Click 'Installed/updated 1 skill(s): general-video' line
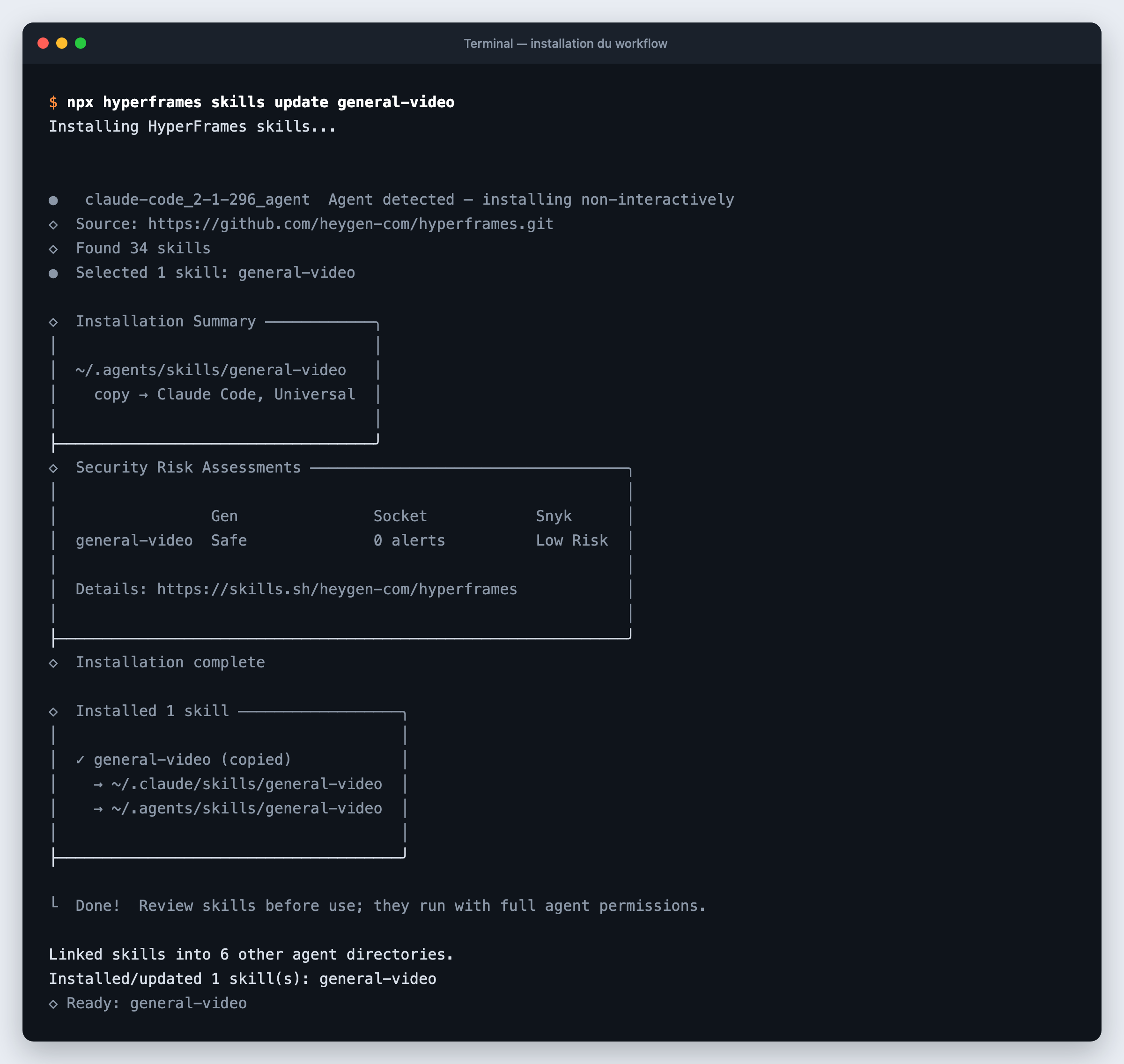Screen dimensions: 1124x1064 click(243, 979)
